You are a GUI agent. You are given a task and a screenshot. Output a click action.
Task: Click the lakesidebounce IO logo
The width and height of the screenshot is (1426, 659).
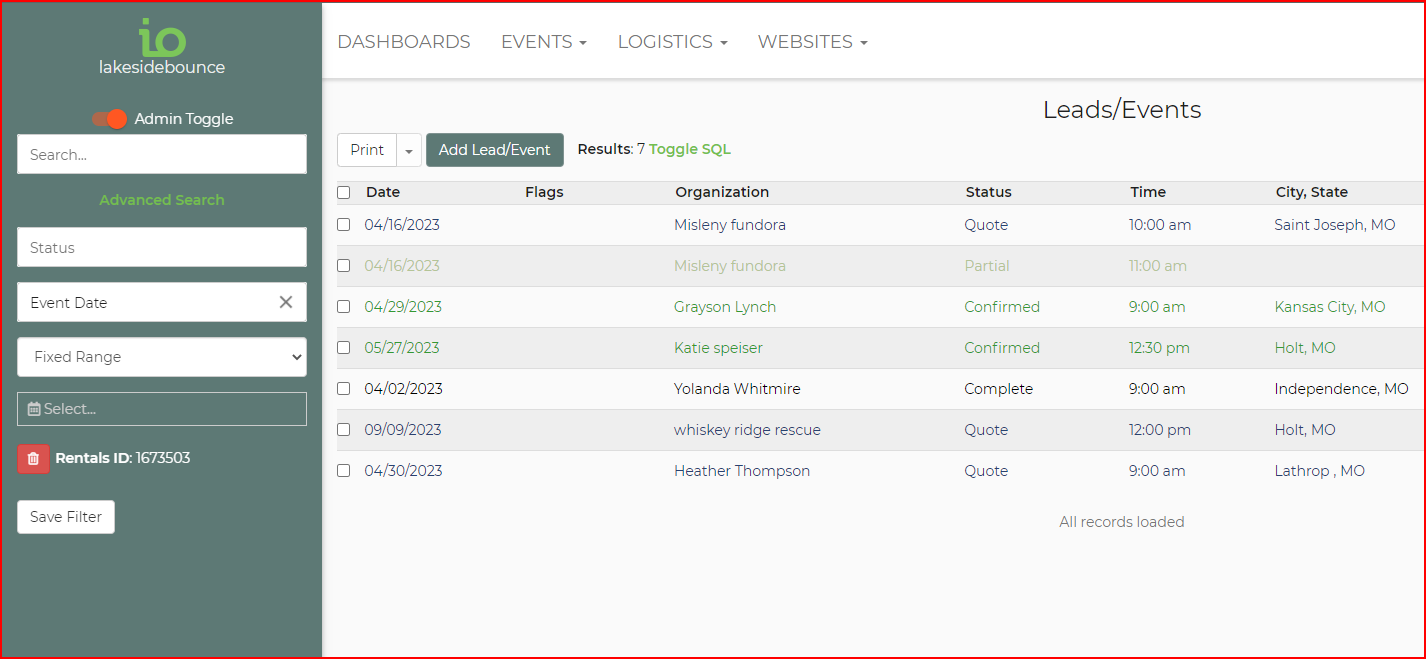pos(162,47)
